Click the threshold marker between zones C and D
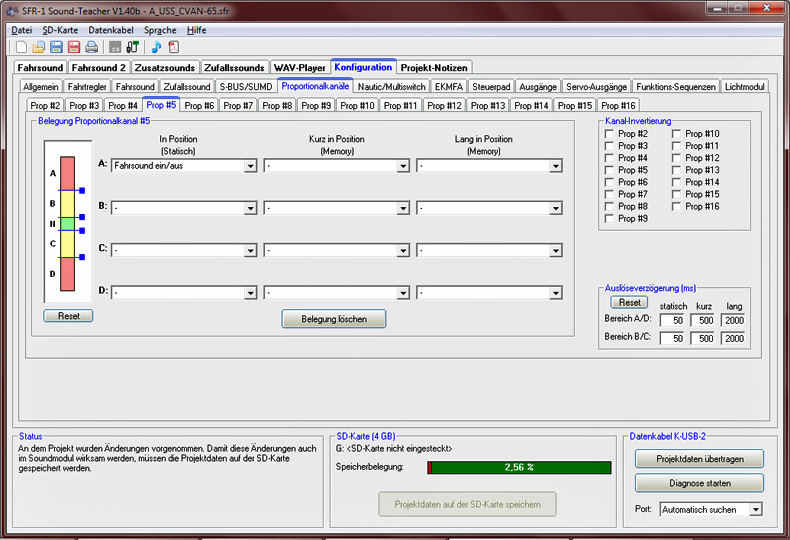The width and height of the screenshot is (790, 540). [x=82, y=257]
